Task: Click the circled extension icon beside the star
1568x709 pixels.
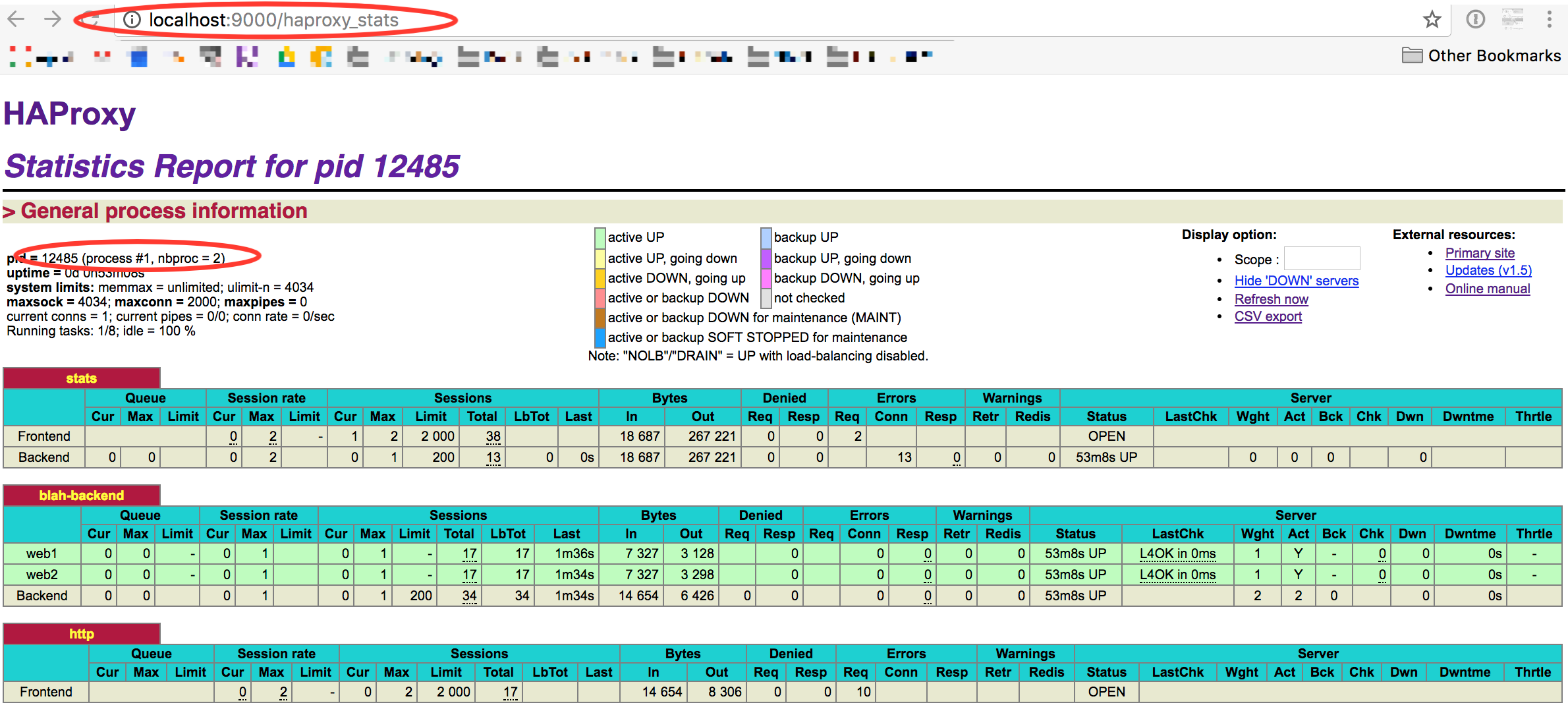Action: [1475, 20]
